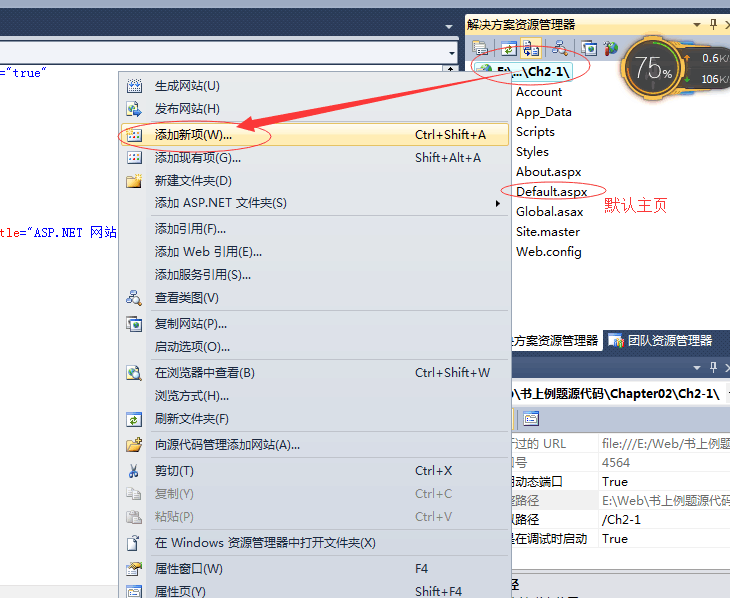Click the new folder icon beside 新建文件夹

134,181
